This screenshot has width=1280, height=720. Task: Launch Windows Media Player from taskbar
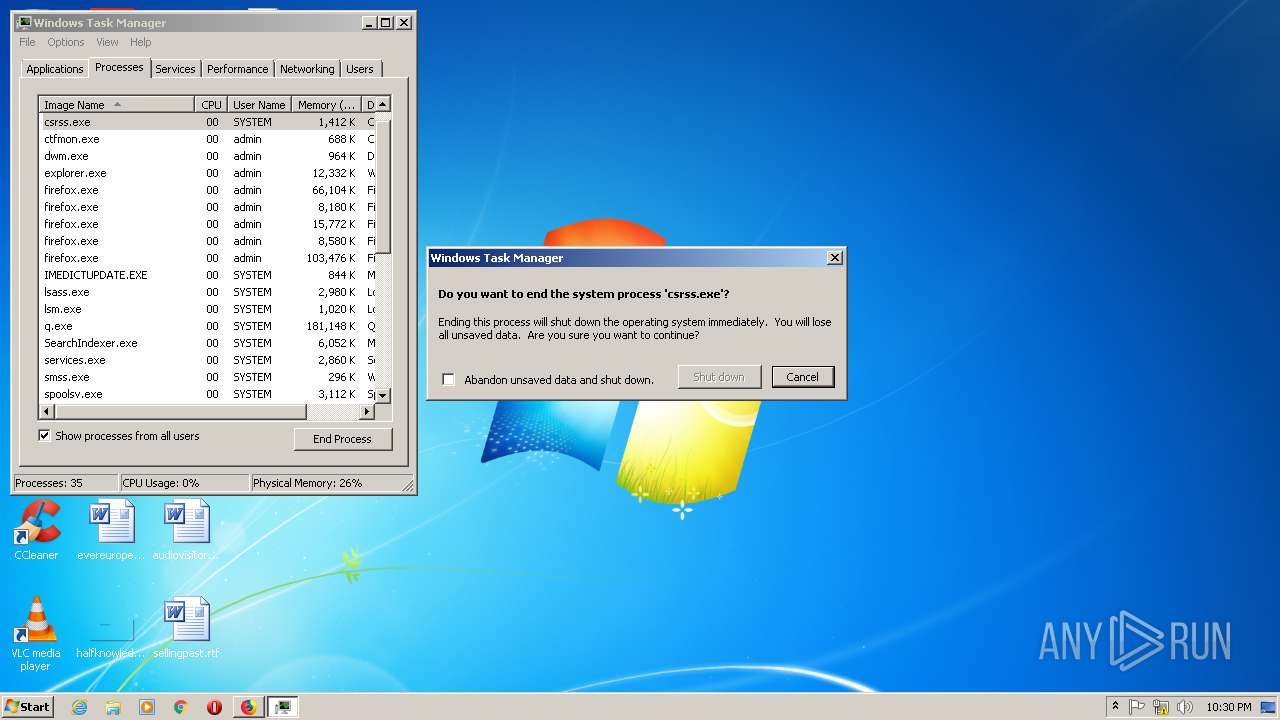click(x=147, y=707)
